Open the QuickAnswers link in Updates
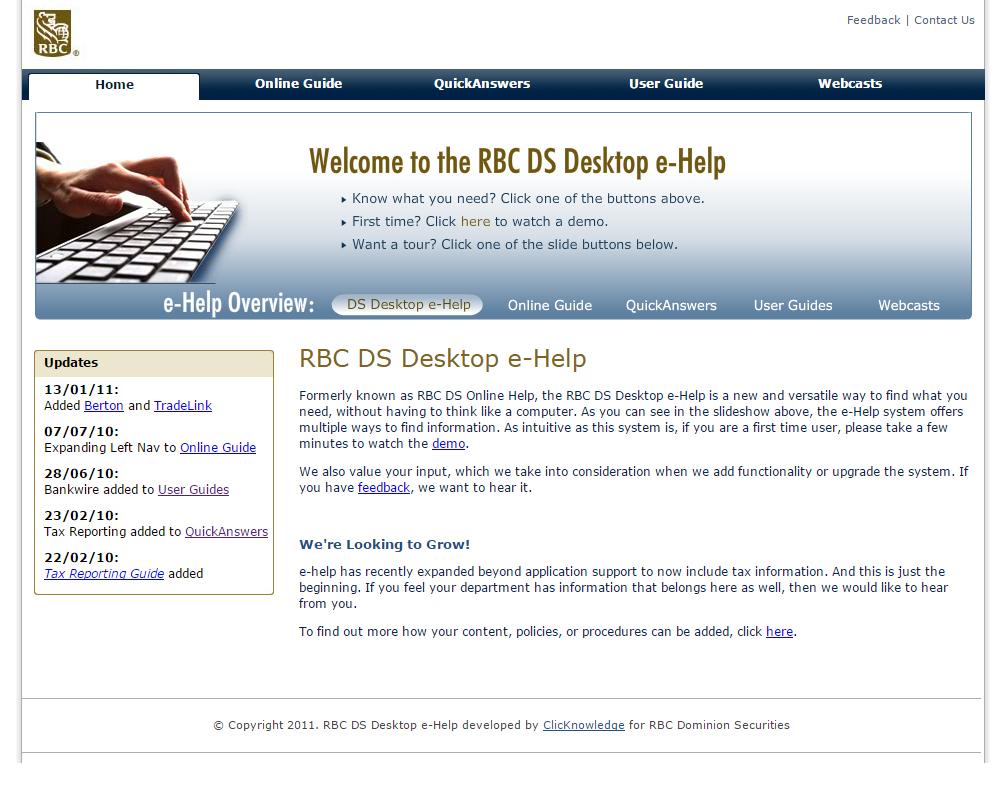The height and width of the screenshot is (799, 1007). click(226, 532)
